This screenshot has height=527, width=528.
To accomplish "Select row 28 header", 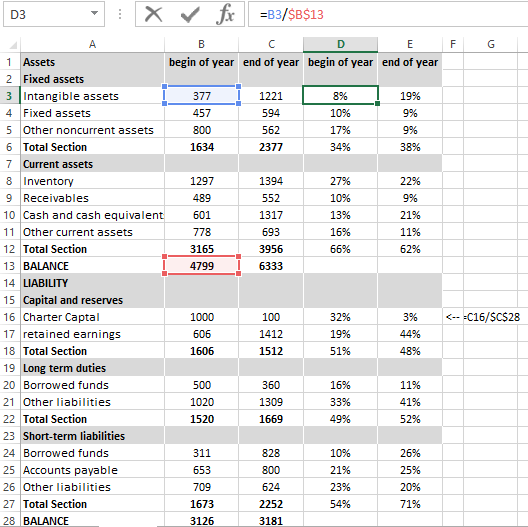I will [x=9, y=521].
